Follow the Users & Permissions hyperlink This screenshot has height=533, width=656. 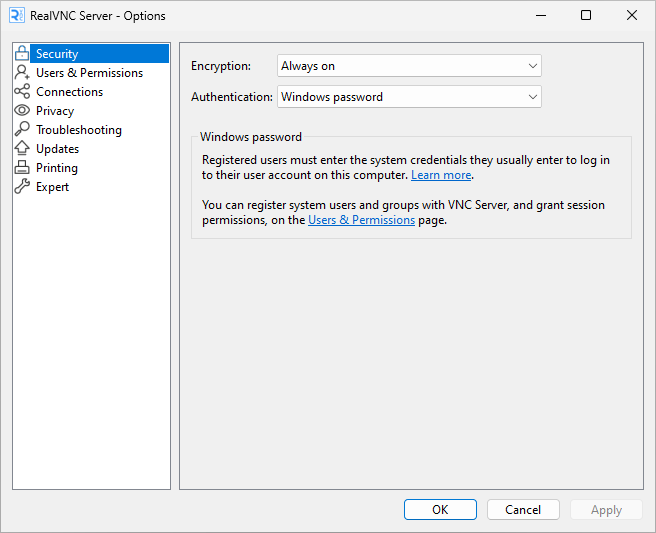click(x=361, y=220)
